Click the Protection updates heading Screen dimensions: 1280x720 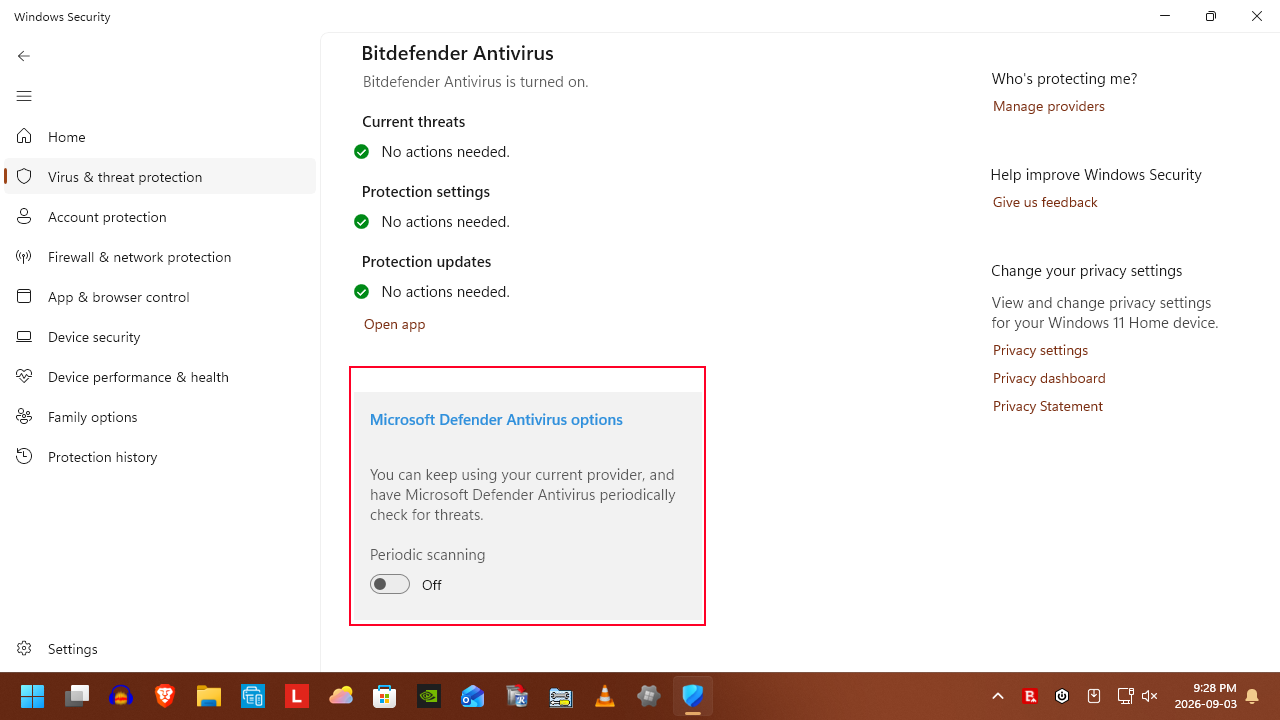coord(426,262)
